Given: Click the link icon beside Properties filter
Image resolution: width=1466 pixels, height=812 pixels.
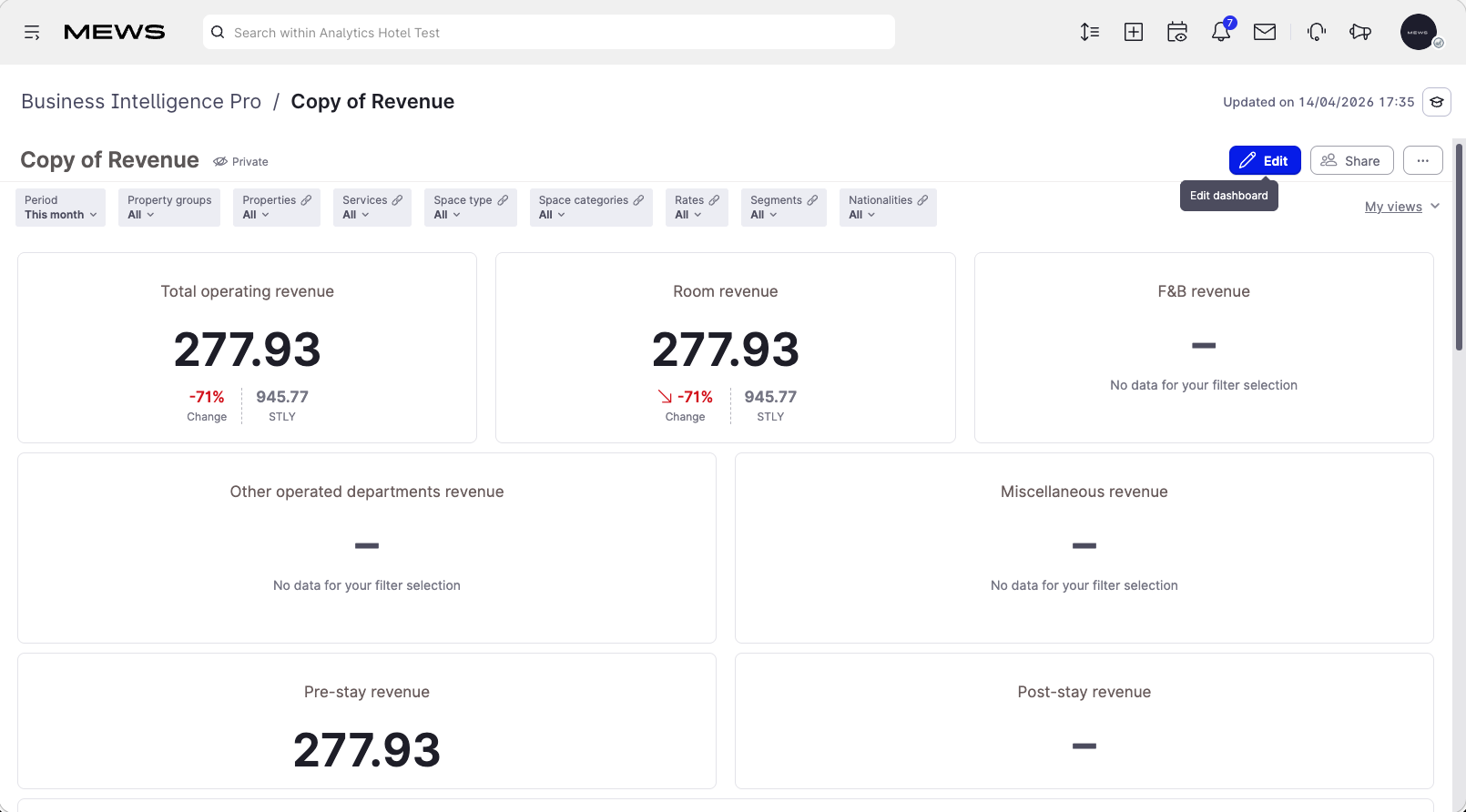Looking at the screenshot, I should pos(307,200).
